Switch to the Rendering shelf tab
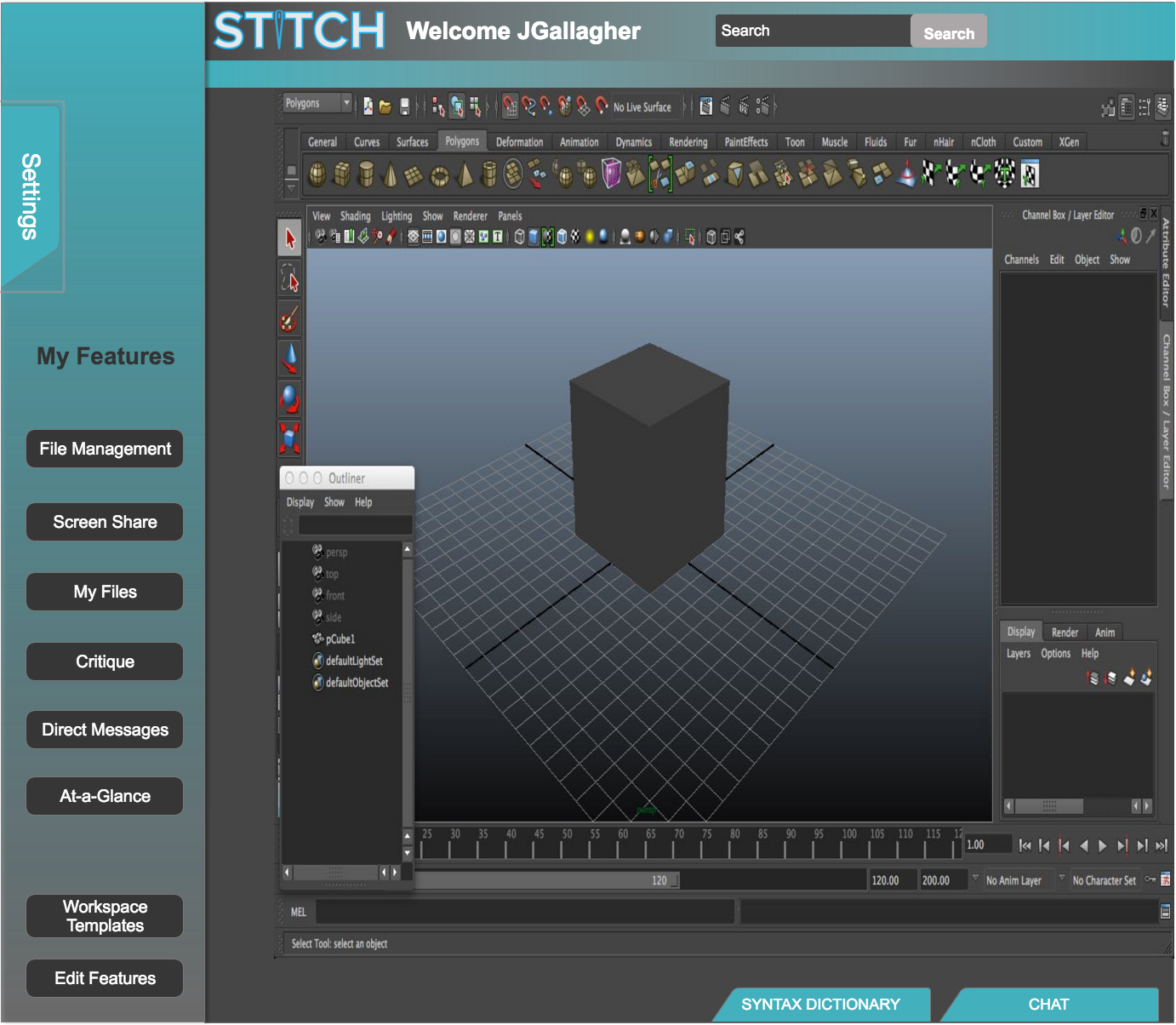Screen dimensions: 1176x1025 click(688, 142)
